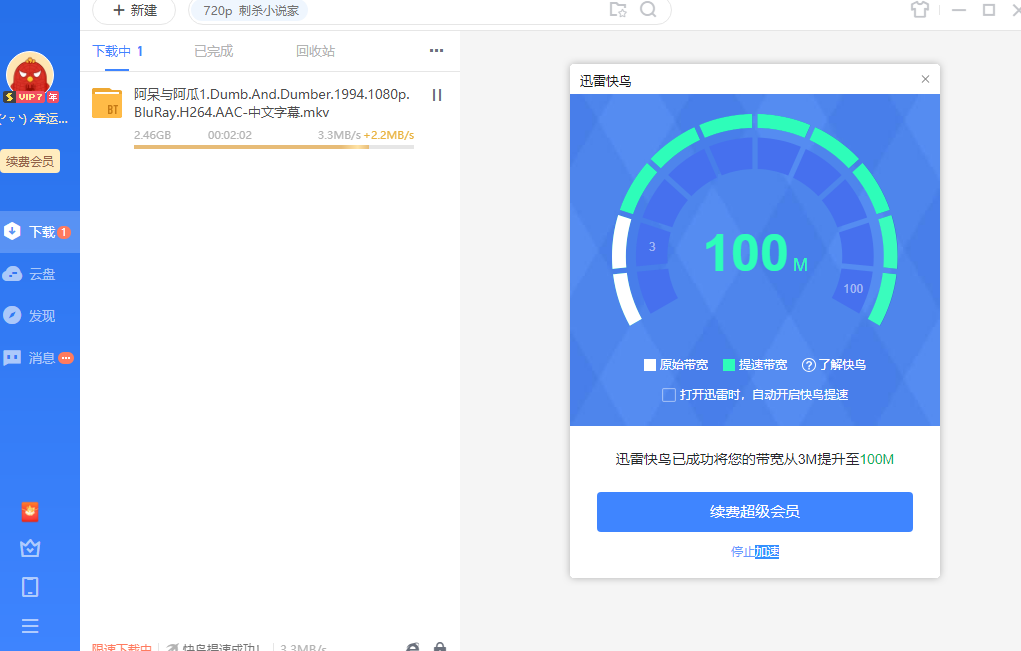Toggle the 原始带宽 legend checkbox
The width and height of the screenshot is (1021, 651).
click(x=649, y=365)
